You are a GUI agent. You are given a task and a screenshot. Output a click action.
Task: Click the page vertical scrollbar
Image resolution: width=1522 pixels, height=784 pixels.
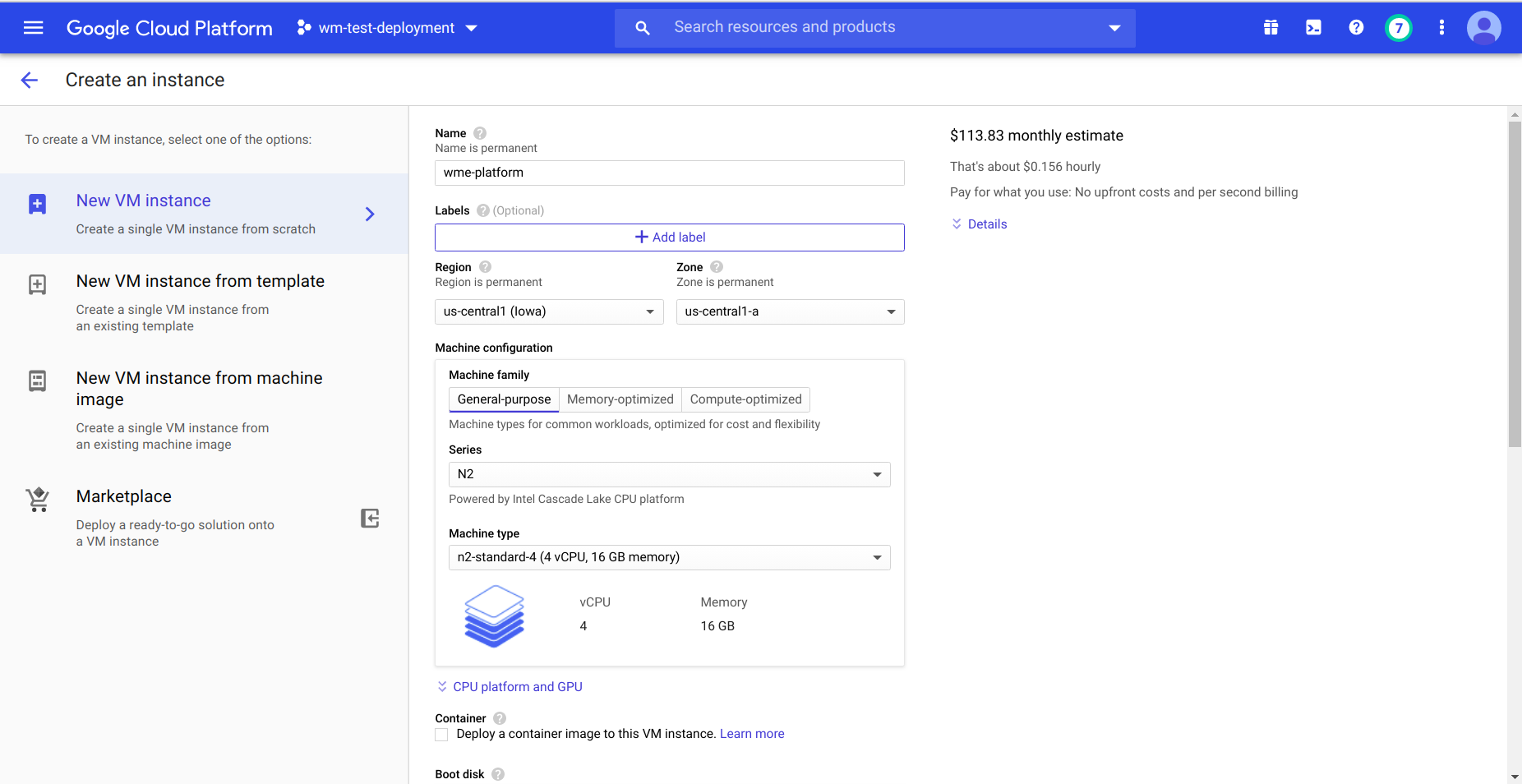click(1515, 284)
